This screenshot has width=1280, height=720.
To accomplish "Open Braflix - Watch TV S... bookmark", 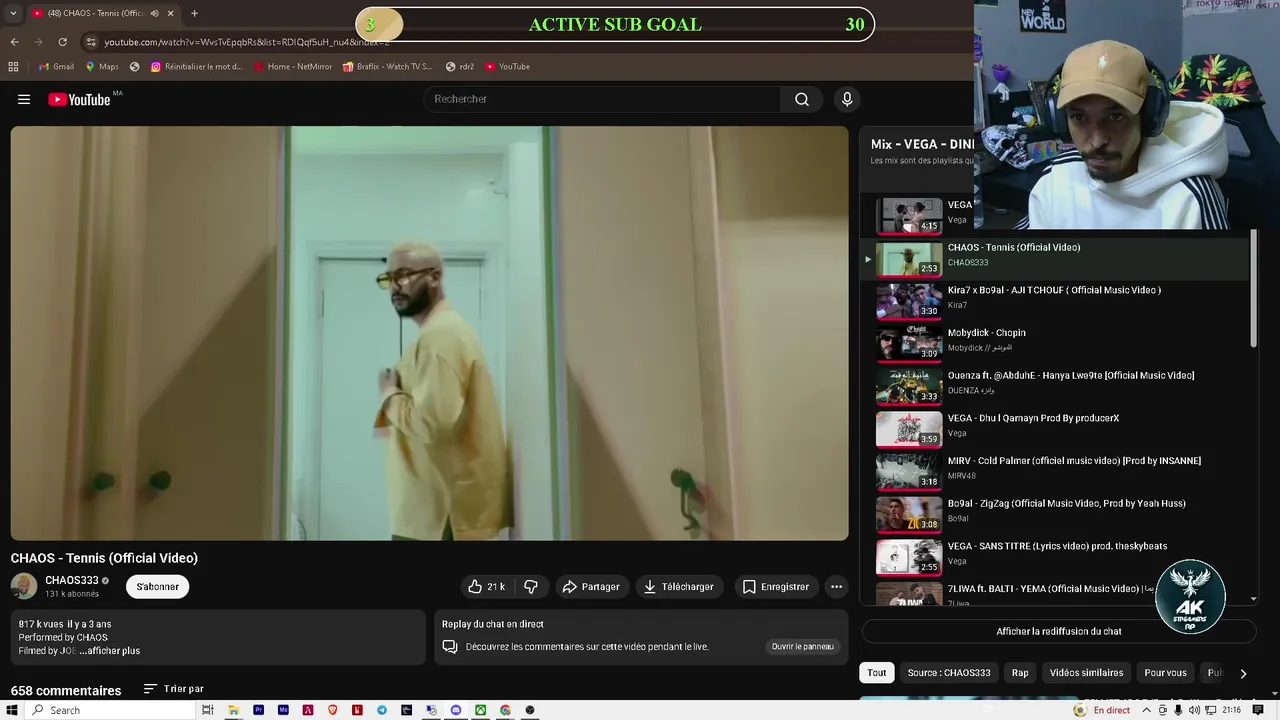I will click(x=388, y=67).
